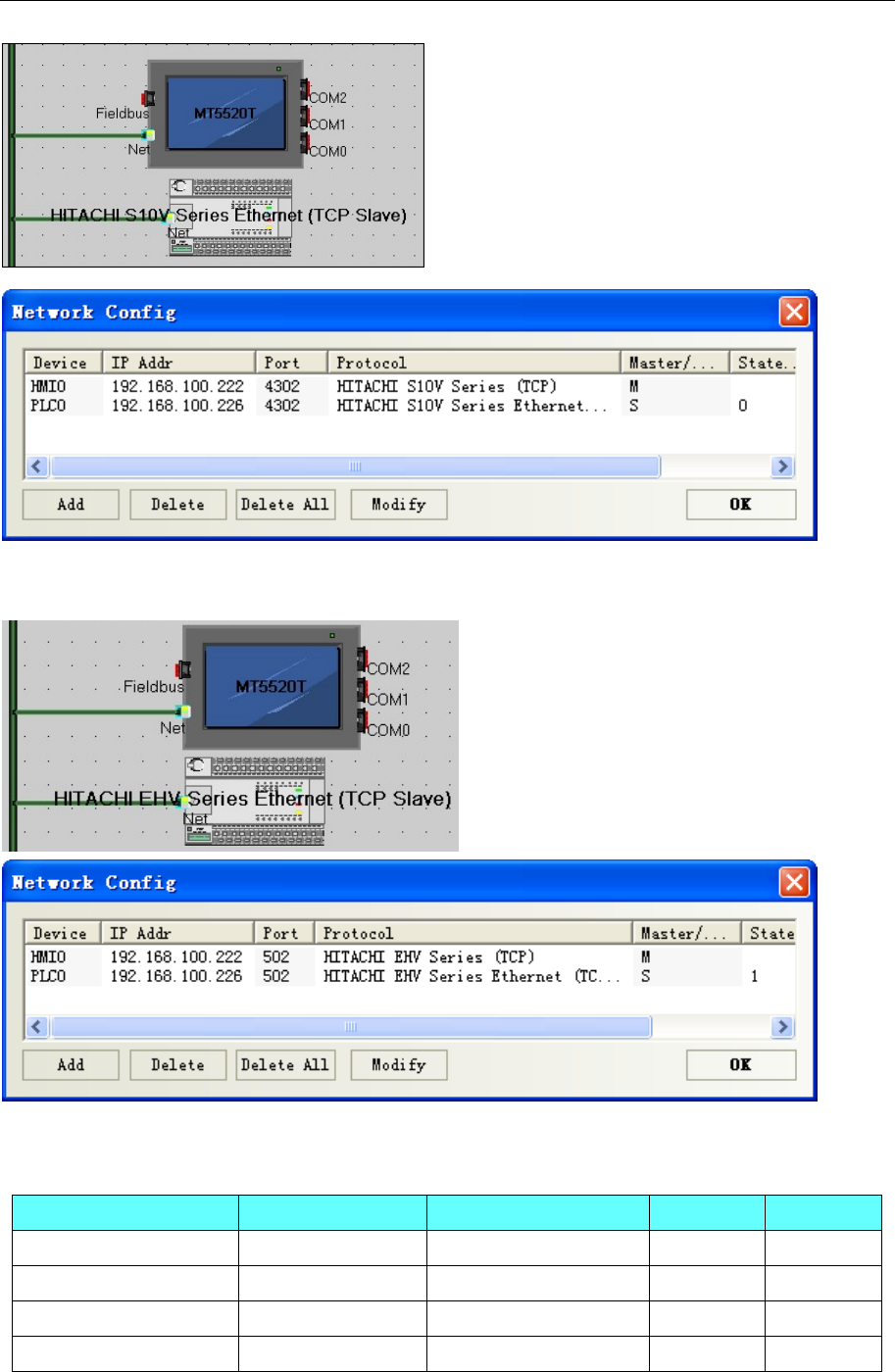This screenshot has height=1372, width=895.
Task: Confirm OK in S10V Network Config dialog
Action: (x=741, y=505)
